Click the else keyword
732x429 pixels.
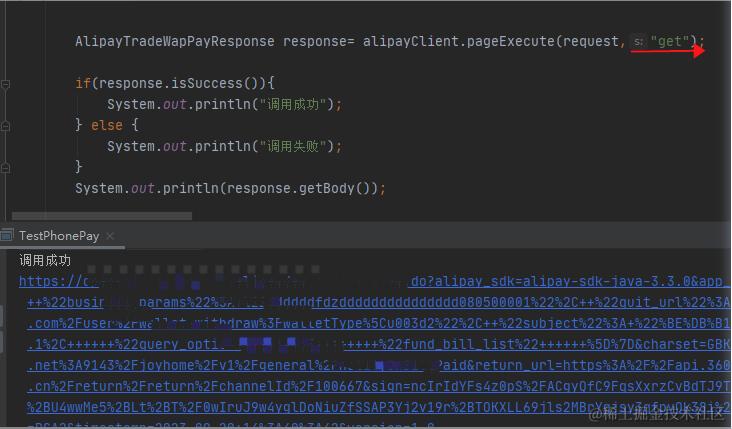click(x=107, y=126)
